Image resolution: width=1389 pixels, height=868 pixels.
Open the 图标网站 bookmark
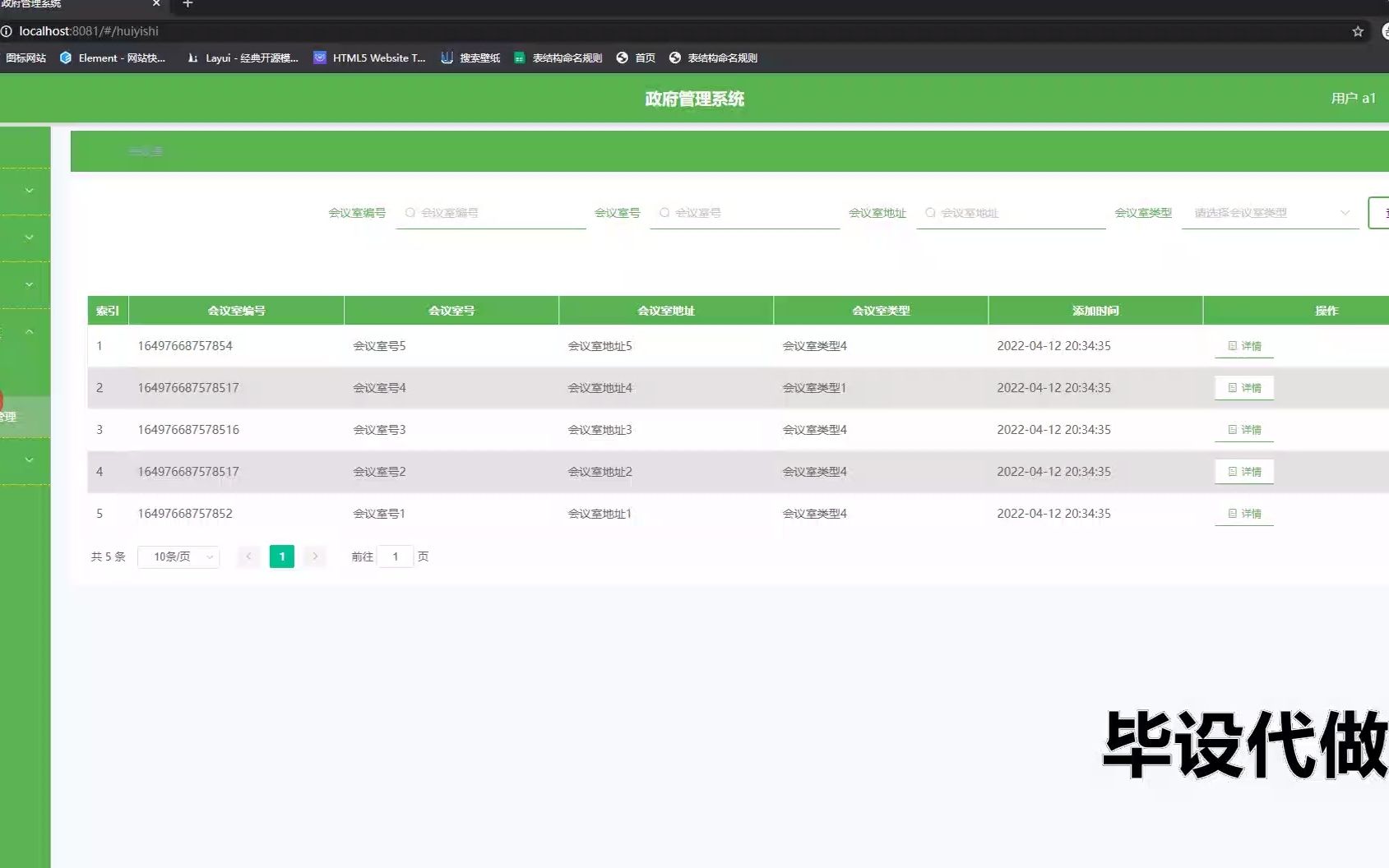pyautogui.click(x=25, y=58)
